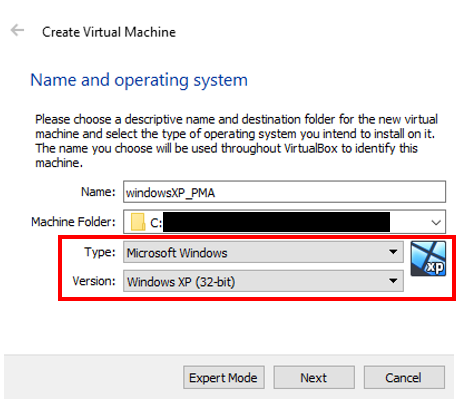Click the descriptive paragraph starting 'Please choose'

[x=236, y=141]
